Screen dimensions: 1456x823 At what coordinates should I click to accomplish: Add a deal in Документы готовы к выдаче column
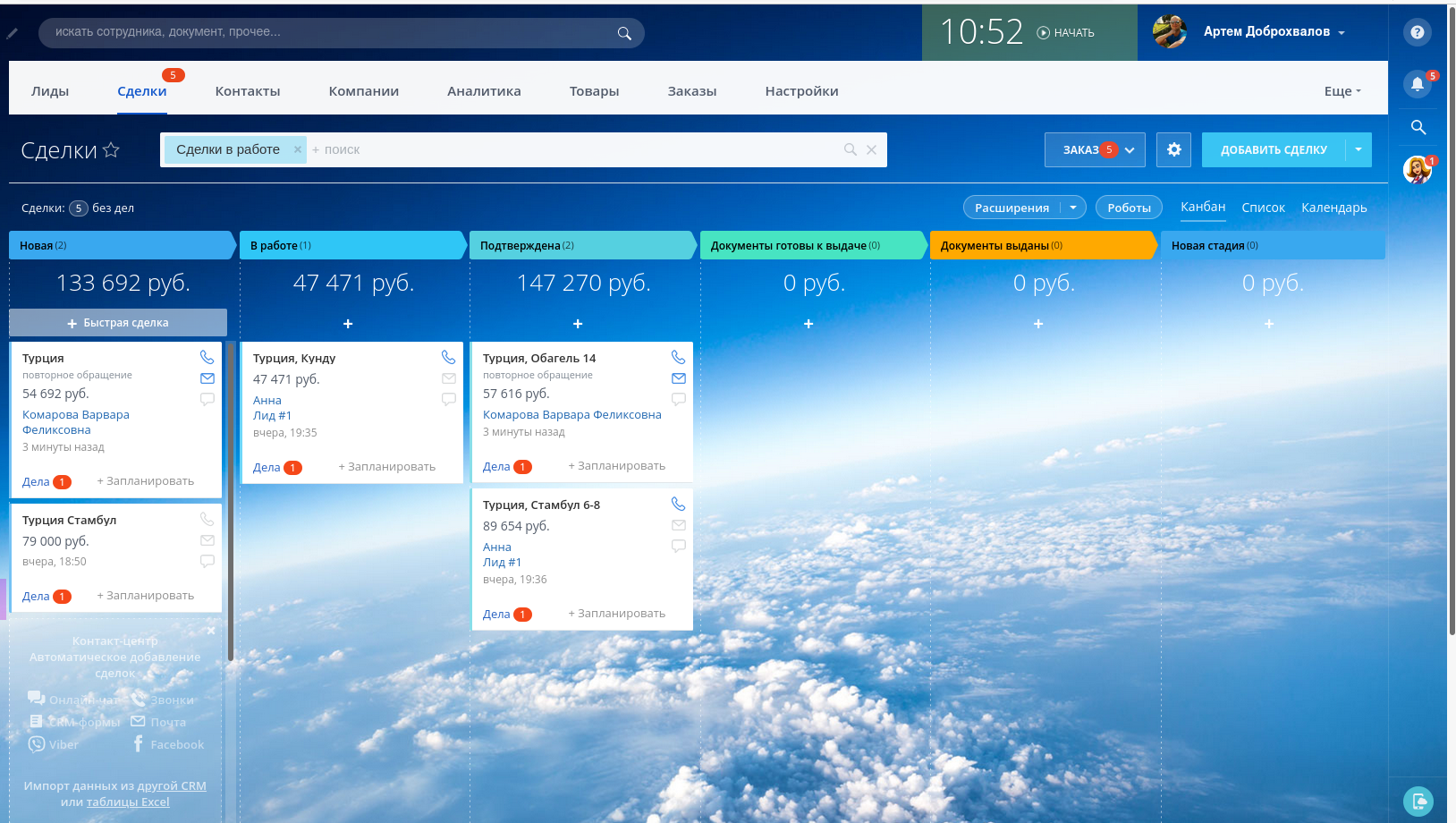[808, 324]
